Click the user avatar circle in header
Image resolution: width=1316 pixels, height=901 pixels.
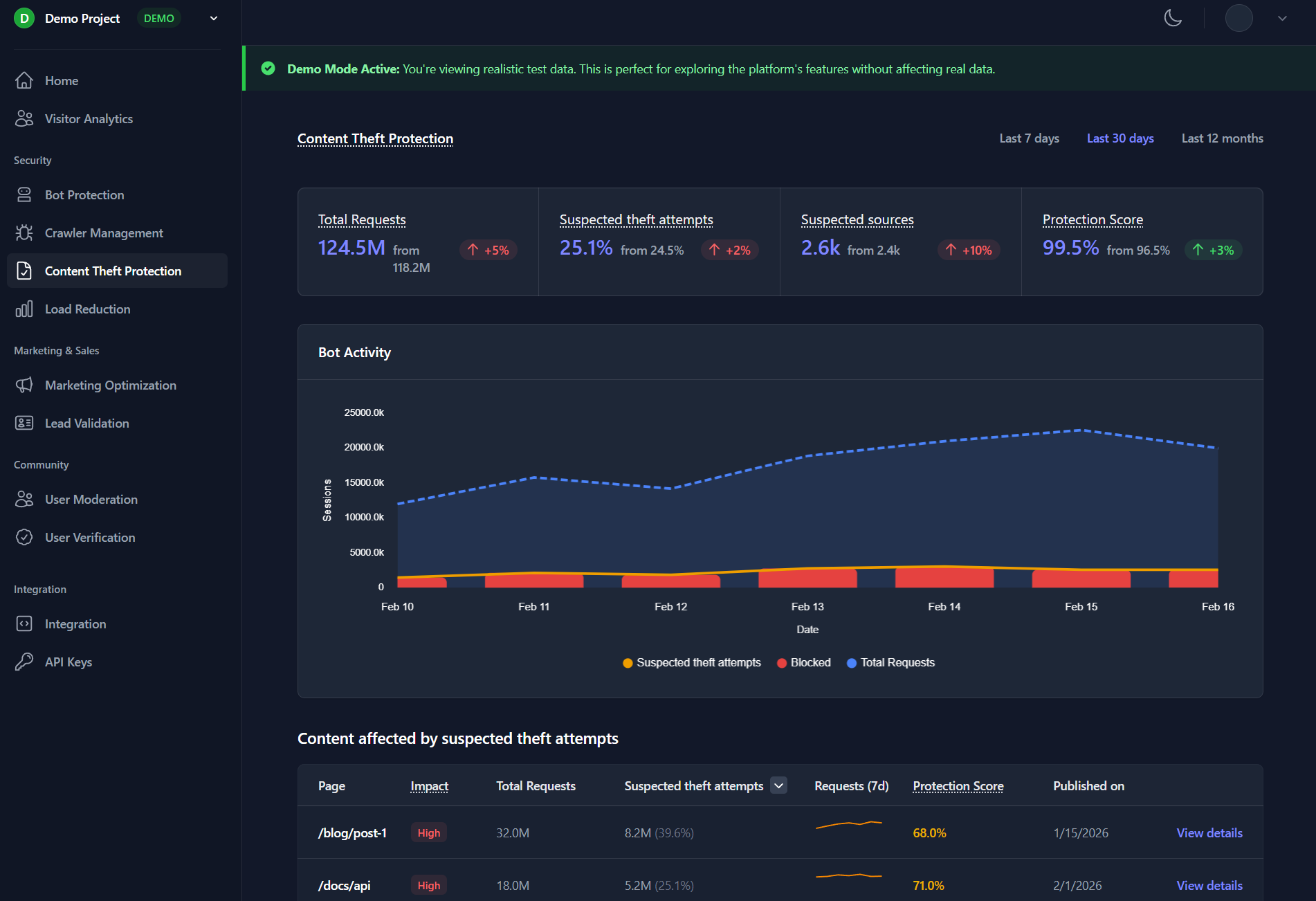point(1239,19)
